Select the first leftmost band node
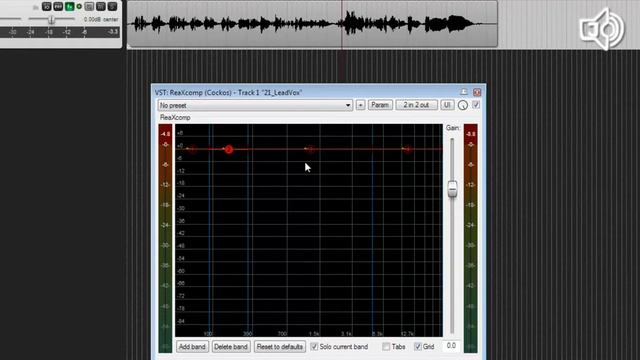Viewport: 640px width, 360px height. (x=192, y=149)
